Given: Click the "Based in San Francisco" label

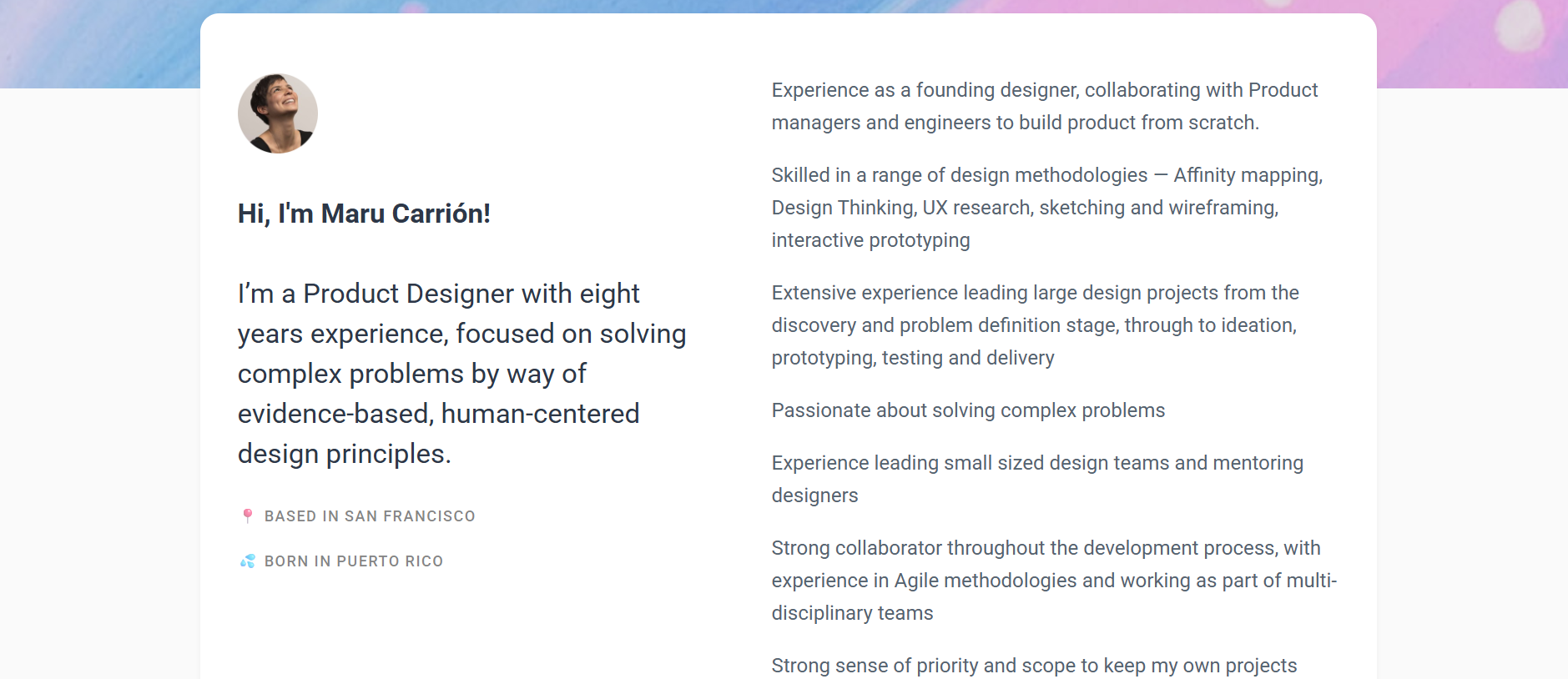Looking at the screenshot, I should [x=370, y=516].
